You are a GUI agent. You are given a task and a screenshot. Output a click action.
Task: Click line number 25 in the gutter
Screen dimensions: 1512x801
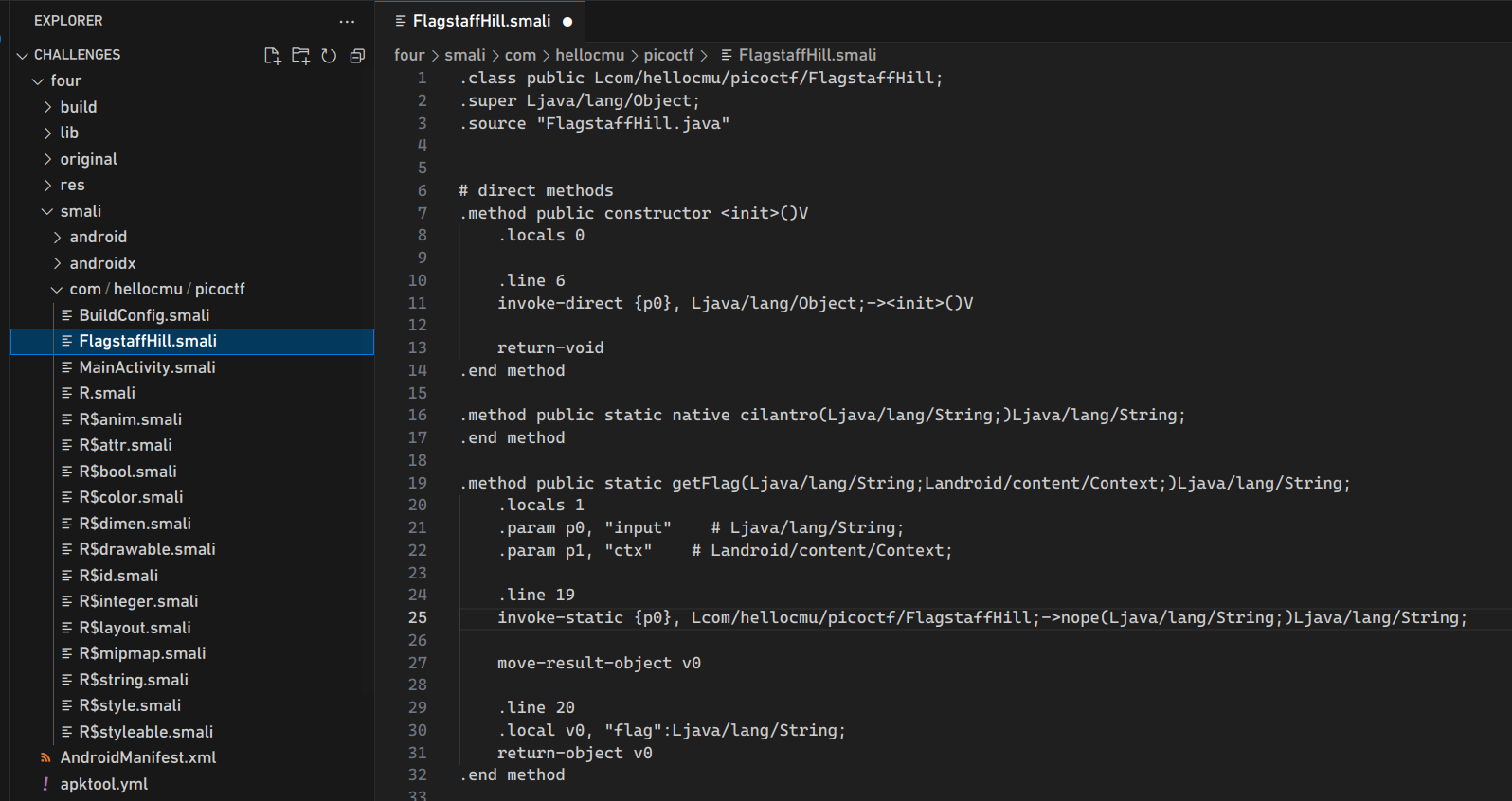418,618
